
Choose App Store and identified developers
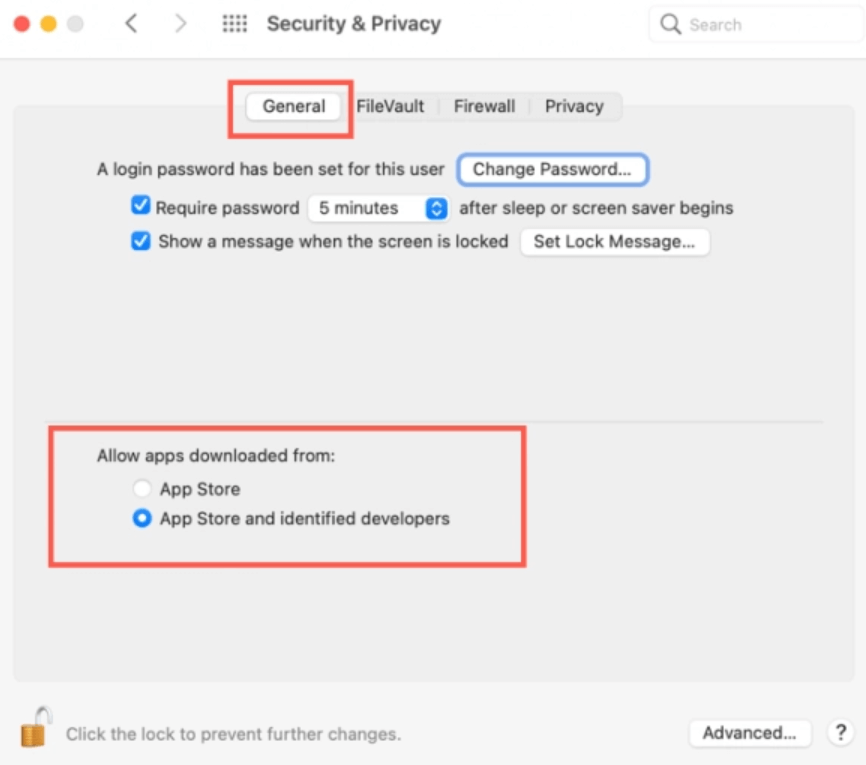click(142, 519)
